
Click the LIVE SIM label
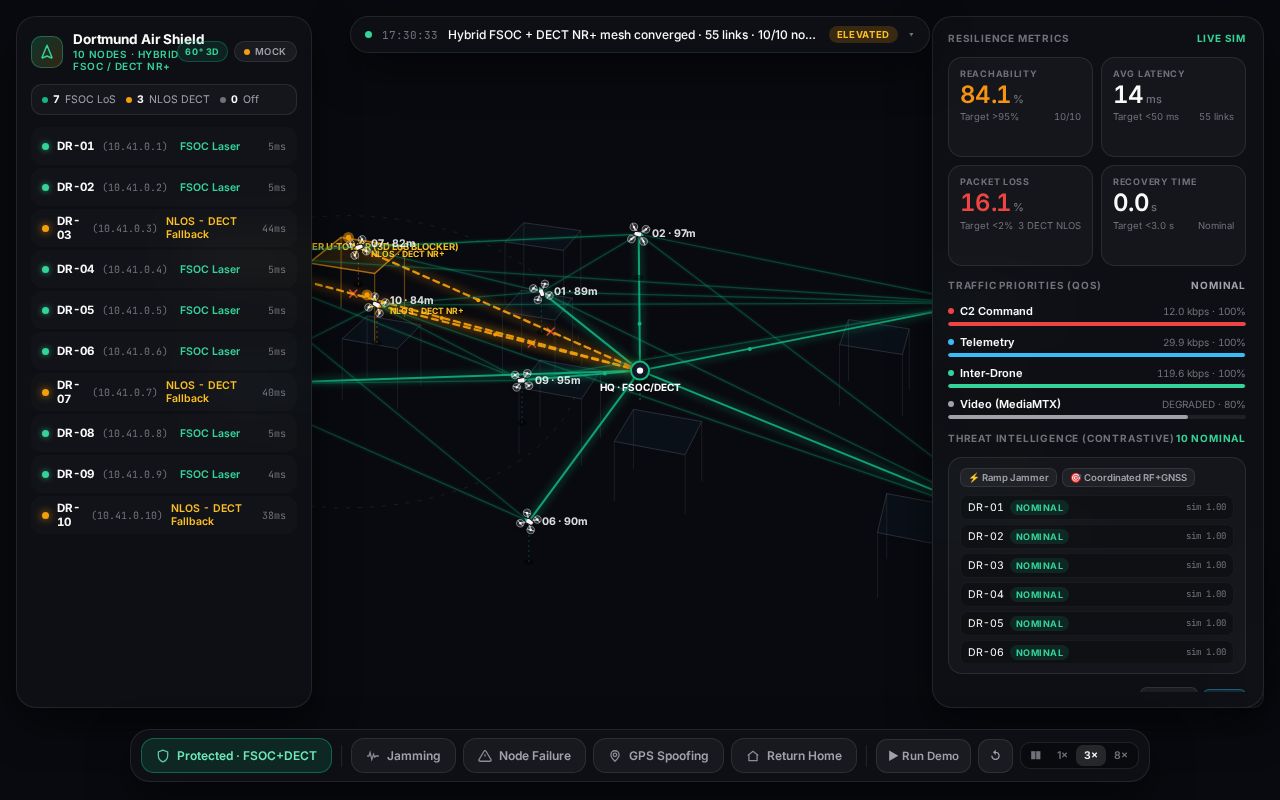pyautogui.click(x=1221, y=39)
